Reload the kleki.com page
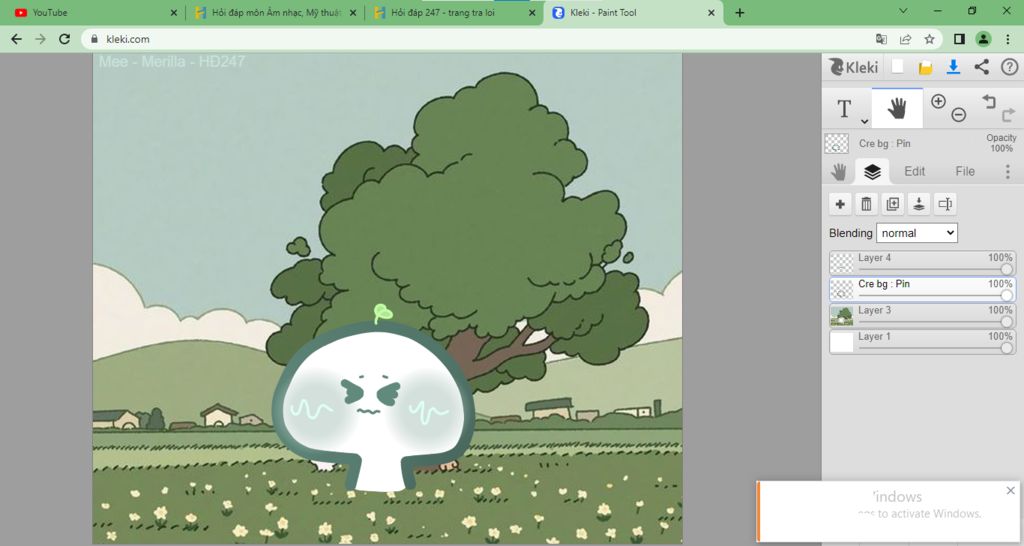 (64, 39)
